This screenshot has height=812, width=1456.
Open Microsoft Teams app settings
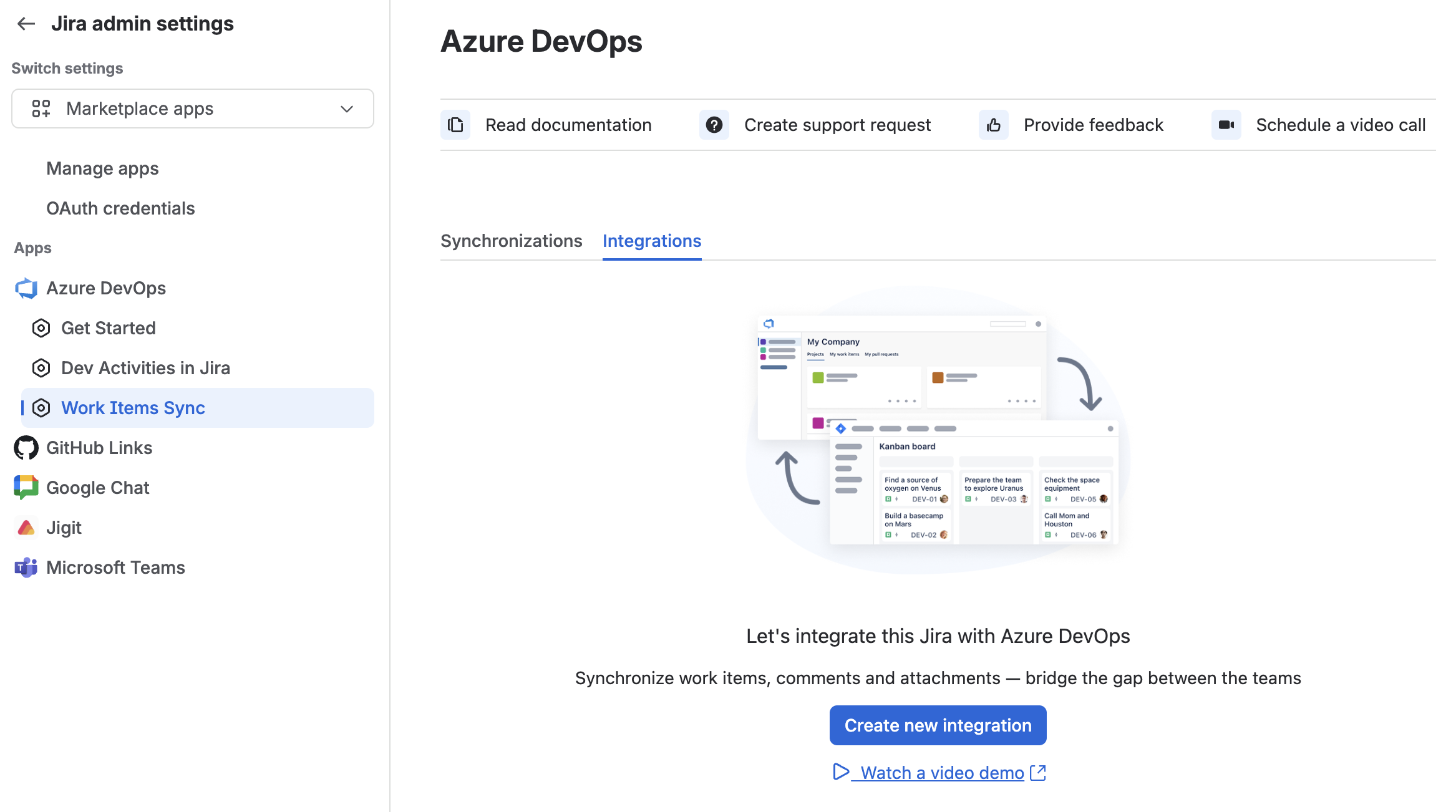pos(115,568)
